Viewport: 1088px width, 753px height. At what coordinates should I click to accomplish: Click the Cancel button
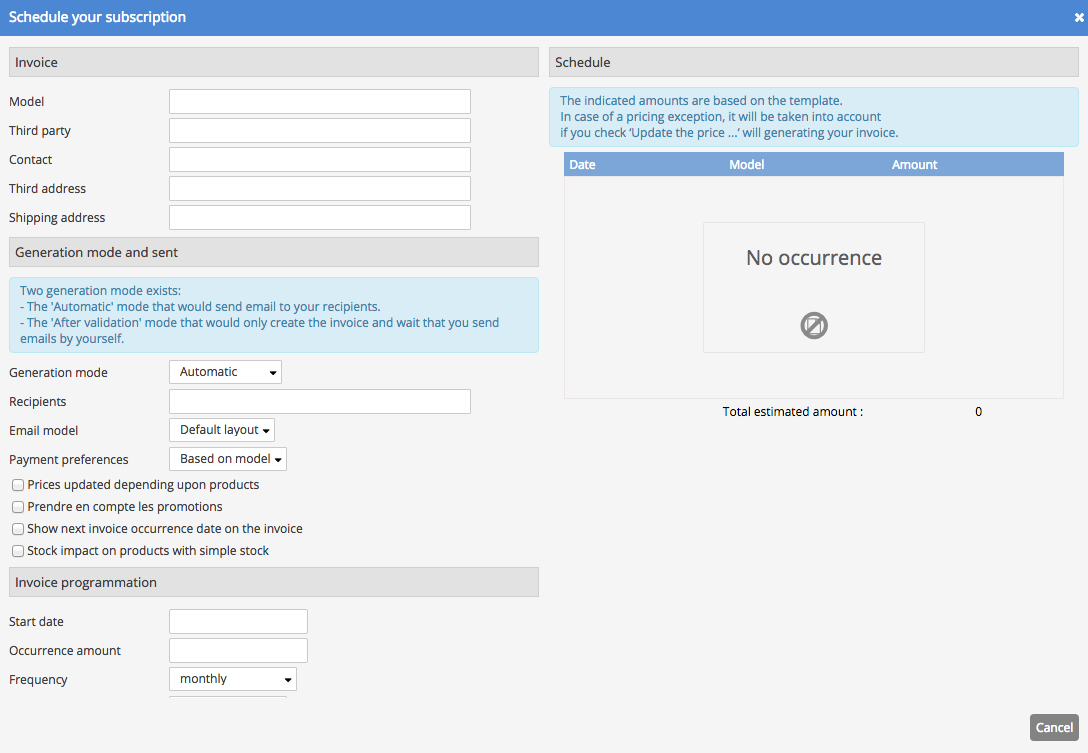pyautogui.click(x=1054, y=727)
